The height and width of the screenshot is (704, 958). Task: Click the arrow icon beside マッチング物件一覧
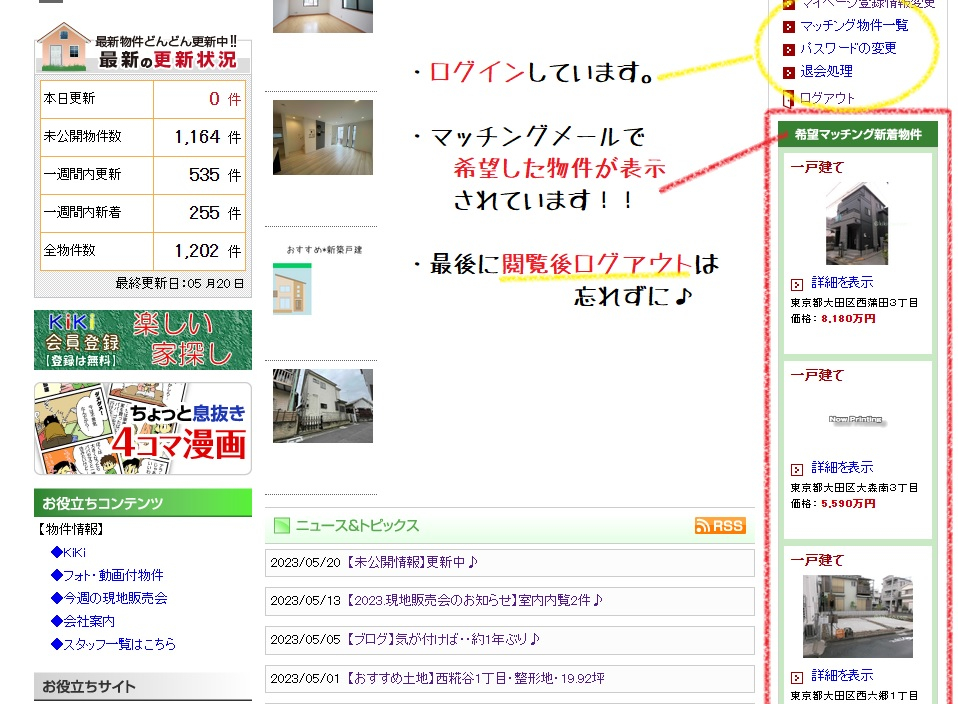789,26
